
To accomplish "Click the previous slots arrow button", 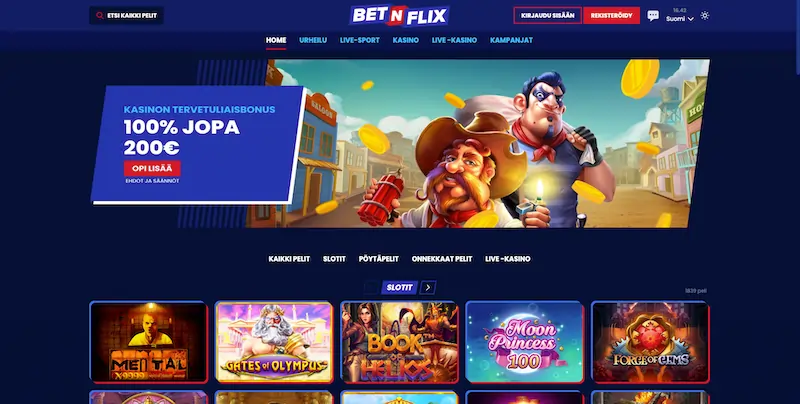I will coord(371,288).
